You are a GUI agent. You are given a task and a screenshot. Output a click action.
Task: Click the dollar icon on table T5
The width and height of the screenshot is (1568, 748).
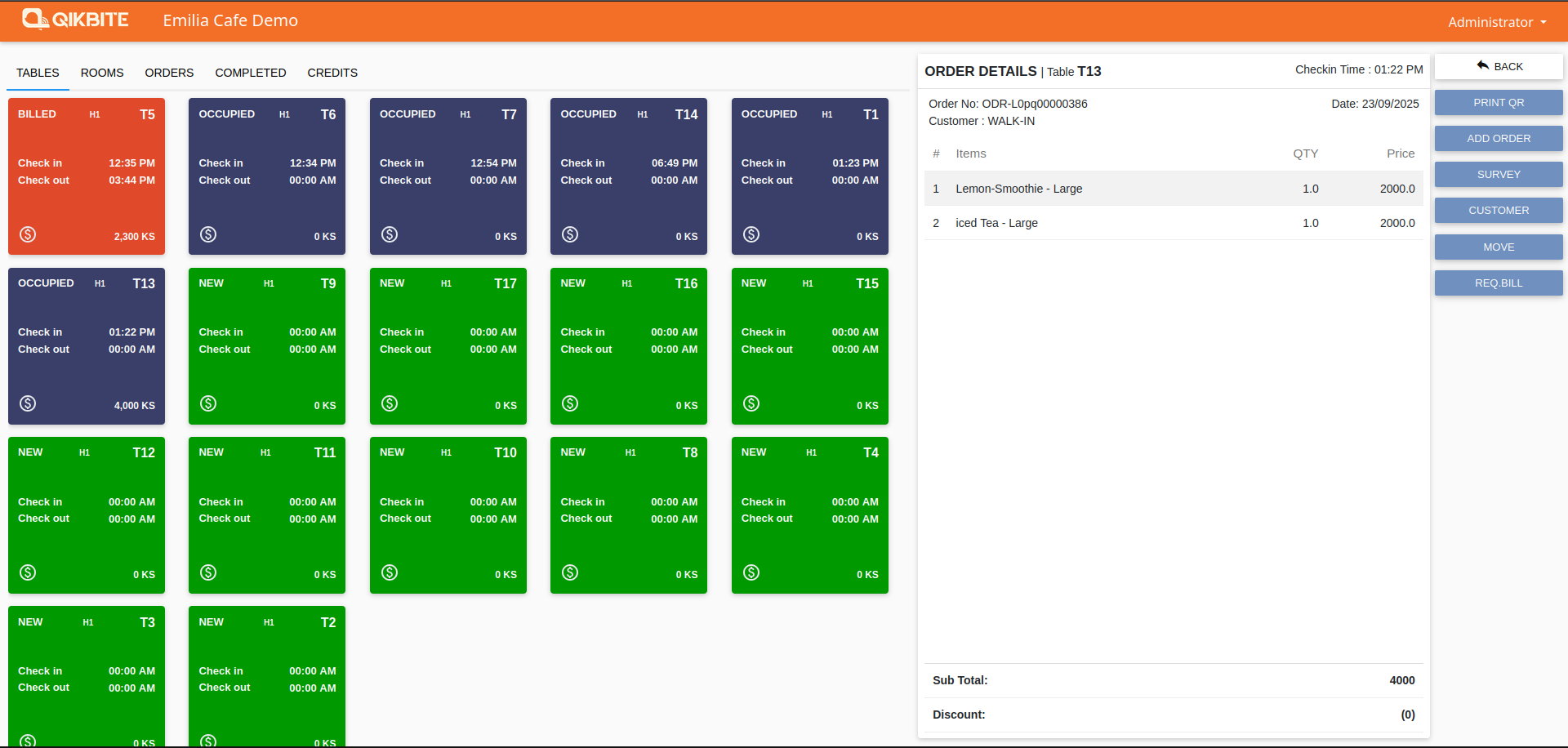point(28,234)
